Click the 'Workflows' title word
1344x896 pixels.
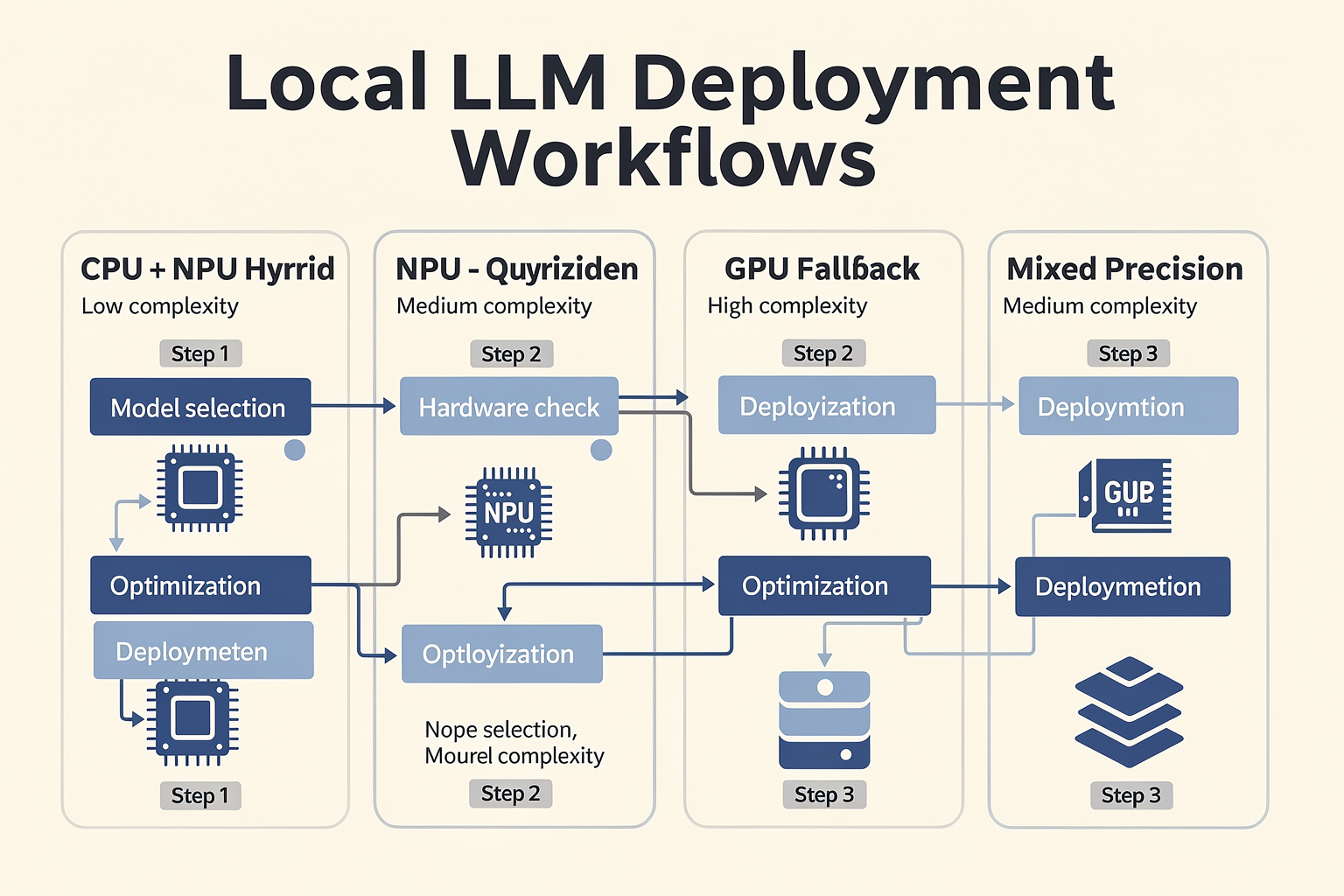click(x=665, y=157)
